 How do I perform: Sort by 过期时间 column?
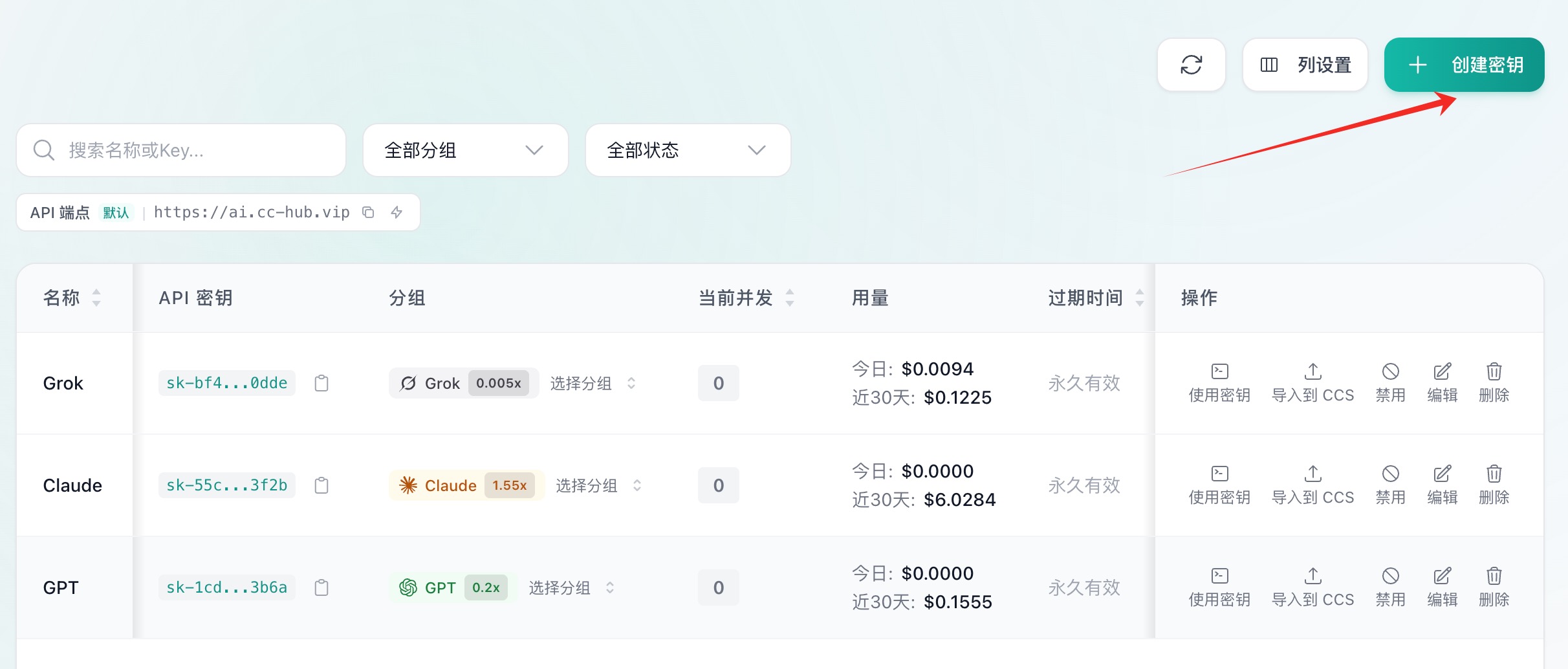point(1140,298)
